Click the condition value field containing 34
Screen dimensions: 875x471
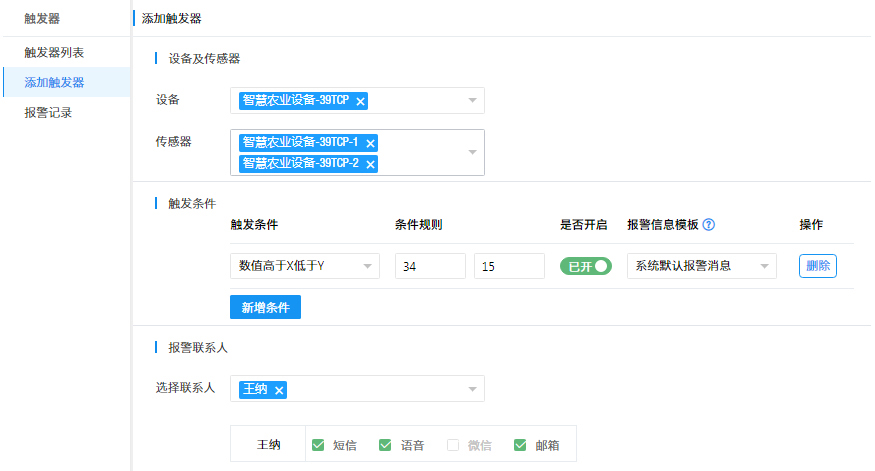430,266
